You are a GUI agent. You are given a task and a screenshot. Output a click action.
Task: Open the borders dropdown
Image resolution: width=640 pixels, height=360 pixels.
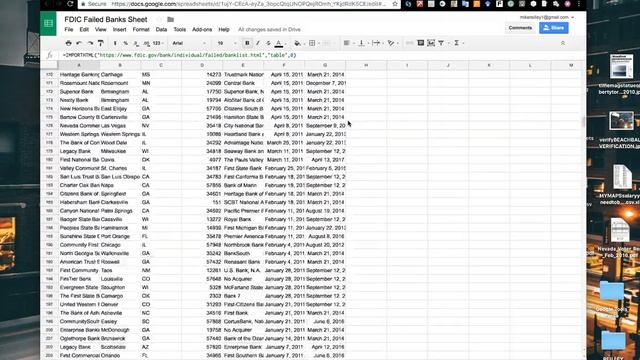[313, 43]
